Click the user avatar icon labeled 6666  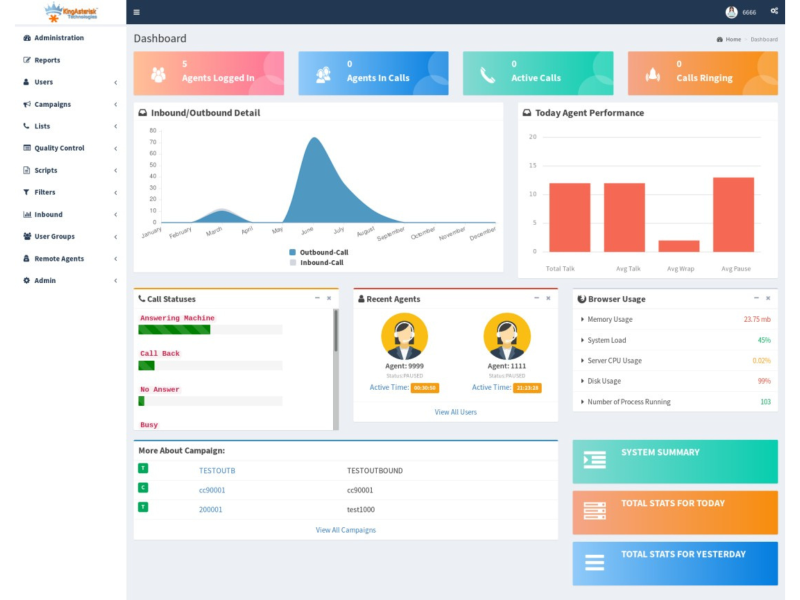(x=731, y=12)
